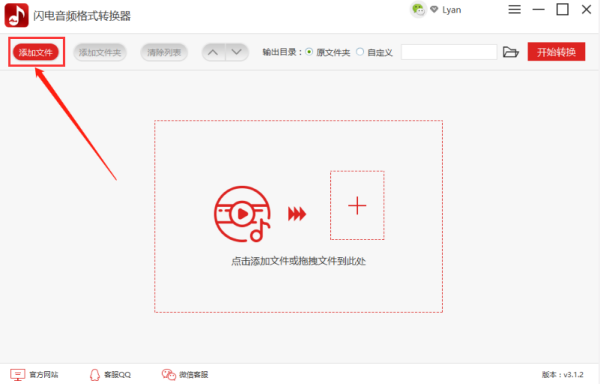Screen dimensions: 600x384
Task: Select the 自定义 output radio button
Action: pyautogui.click(x=360, y=52)
